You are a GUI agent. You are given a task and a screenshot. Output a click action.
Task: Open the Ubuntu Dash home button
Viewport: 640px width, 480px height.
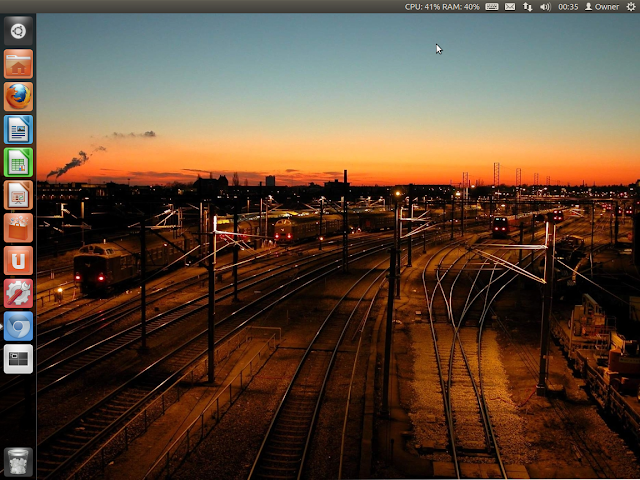18,31
